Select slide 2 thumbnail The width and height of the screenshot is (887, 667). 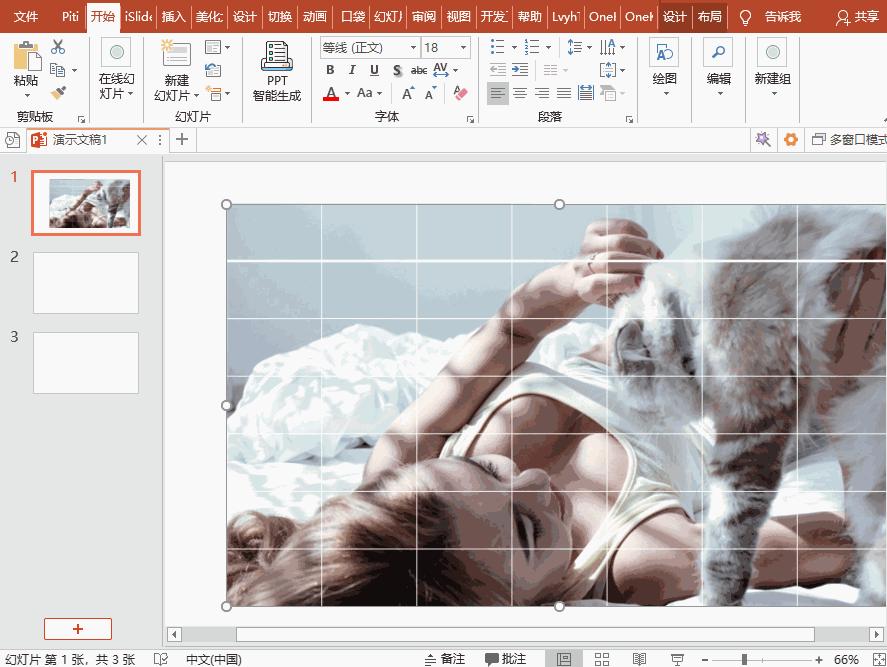click(x=86, y=283)
